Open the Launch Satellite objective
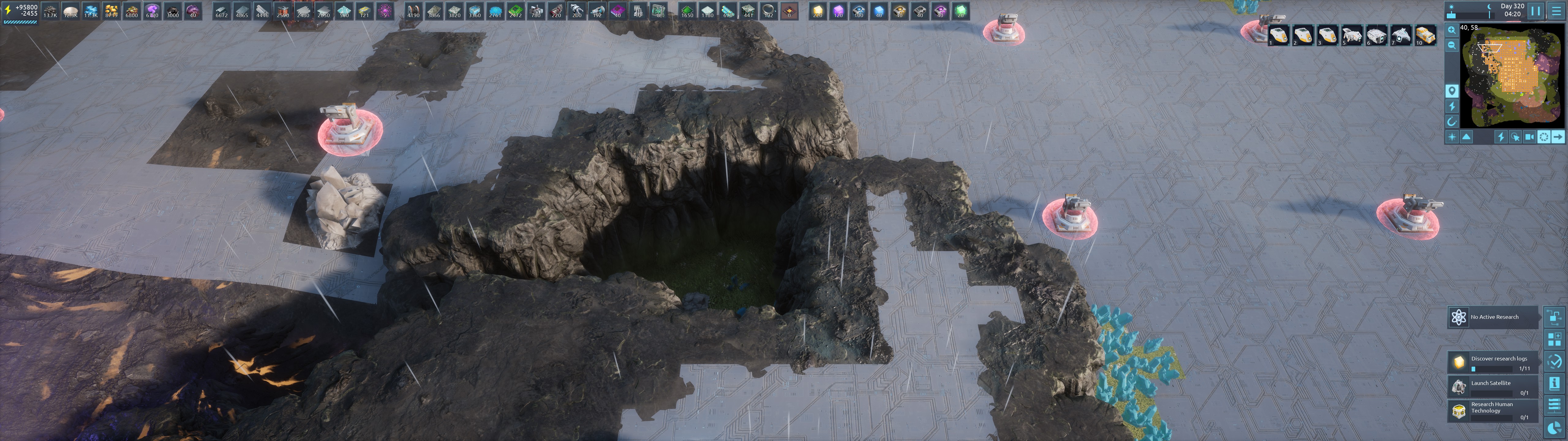The image size is (1568, 441). point(1493,387)
